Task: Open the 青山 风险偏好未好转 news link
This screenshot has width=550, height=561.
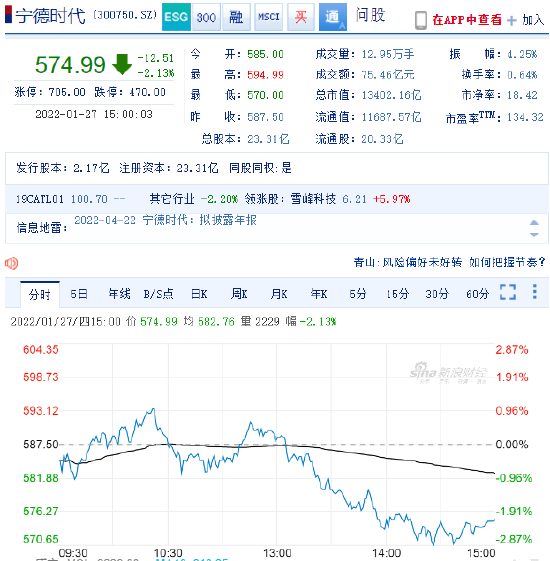Action: tap(449, 262)
